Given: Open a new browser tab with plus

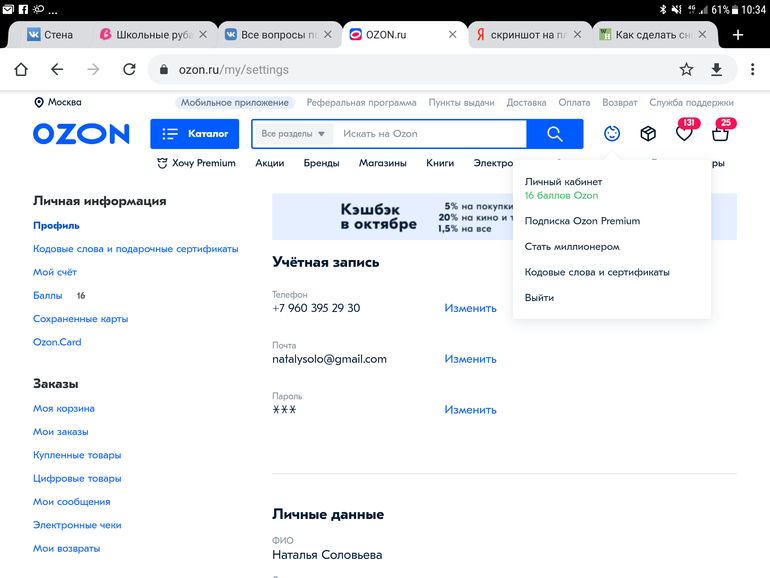Looking at the screenshot, I should pyautogui.click(x=738, y=34).
